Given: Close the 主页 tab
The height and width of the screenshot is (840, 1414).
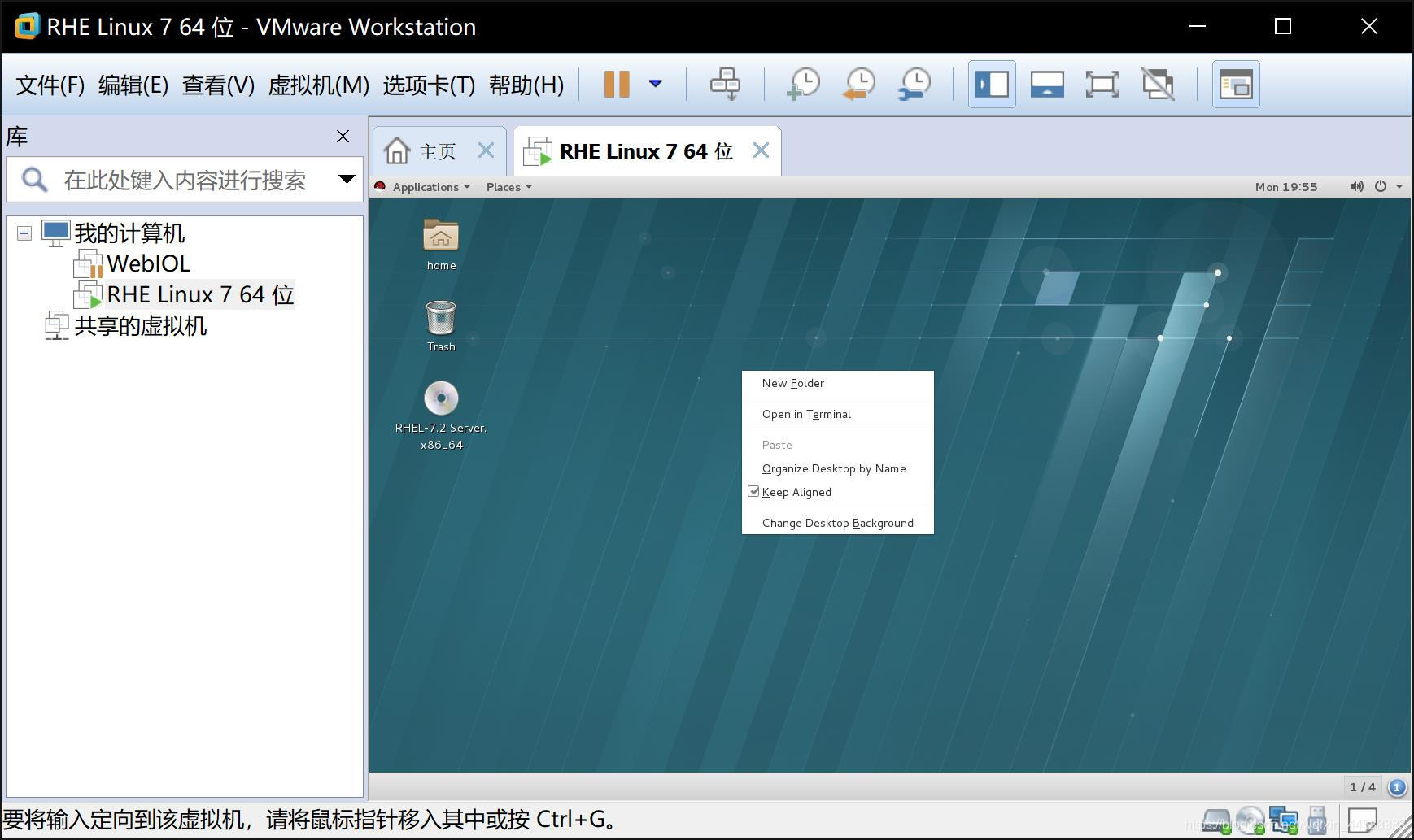Looking at the screenshot, I should [x=486, y=150].
